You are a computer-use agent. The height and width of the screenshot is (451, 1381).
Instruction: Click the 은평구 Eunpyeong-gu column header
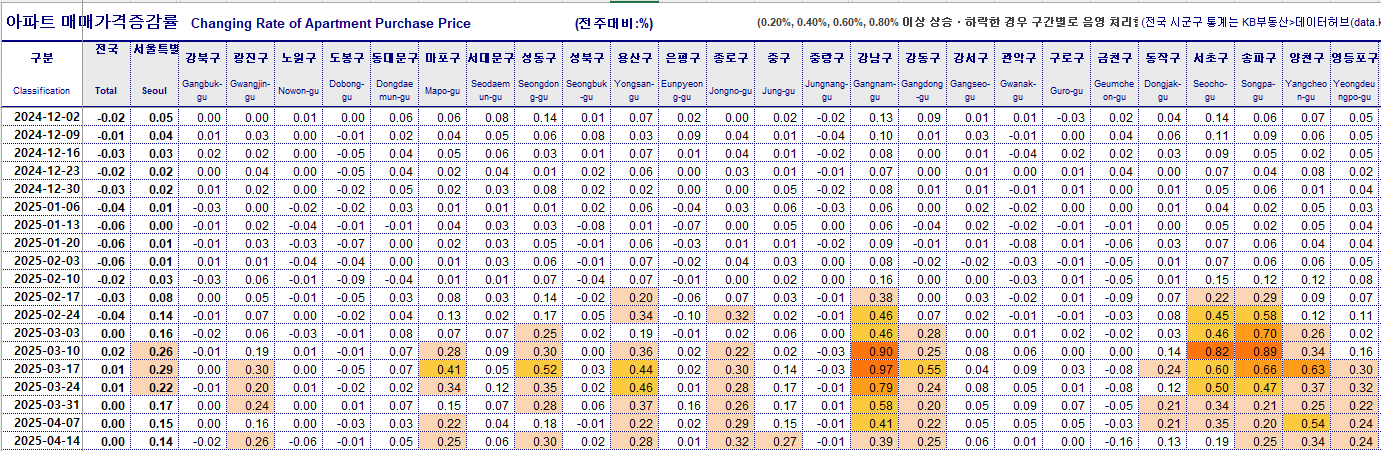pos(682,73)
